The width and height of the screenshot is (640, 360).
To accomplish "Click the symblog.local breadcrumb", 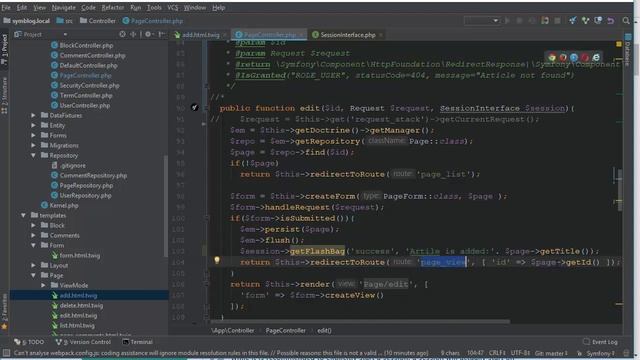I will [27, 20].
